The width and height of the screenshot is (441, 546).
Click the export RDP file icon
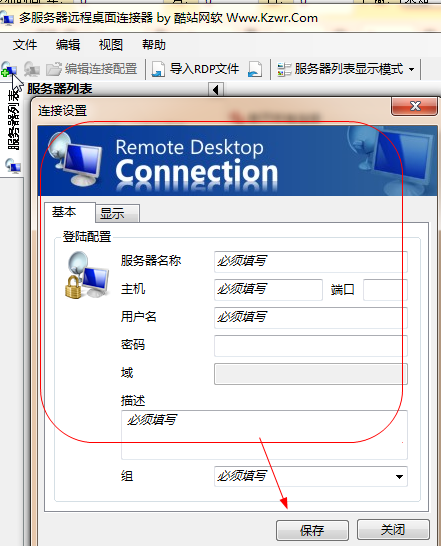[255, 69]
